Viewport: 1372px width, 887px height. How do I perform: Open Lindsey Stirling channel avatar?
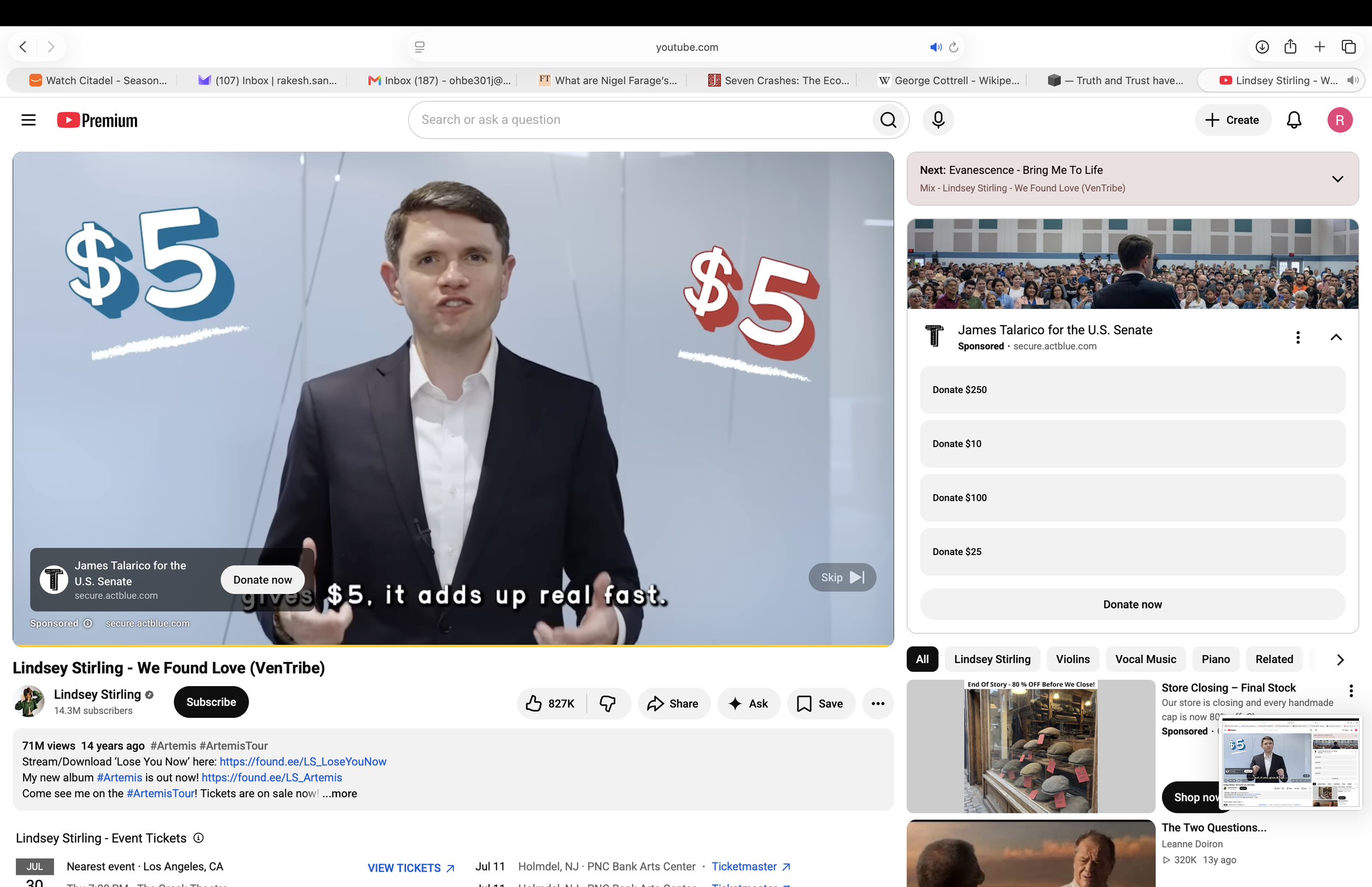coord(29,701)
